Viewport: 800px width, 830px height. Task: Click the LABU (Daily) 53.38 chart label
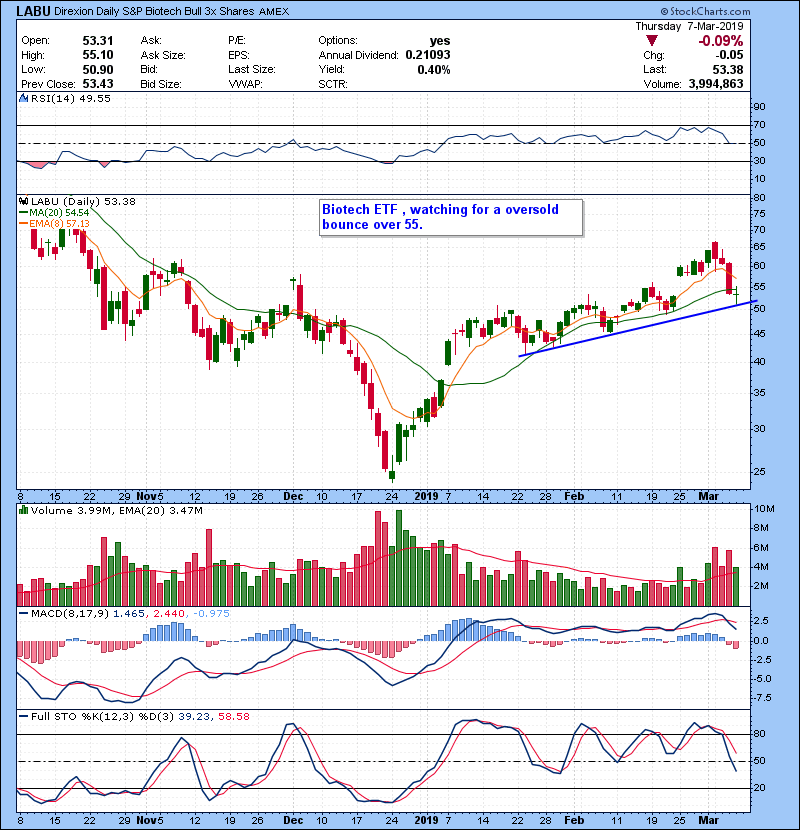click(83, 201)
